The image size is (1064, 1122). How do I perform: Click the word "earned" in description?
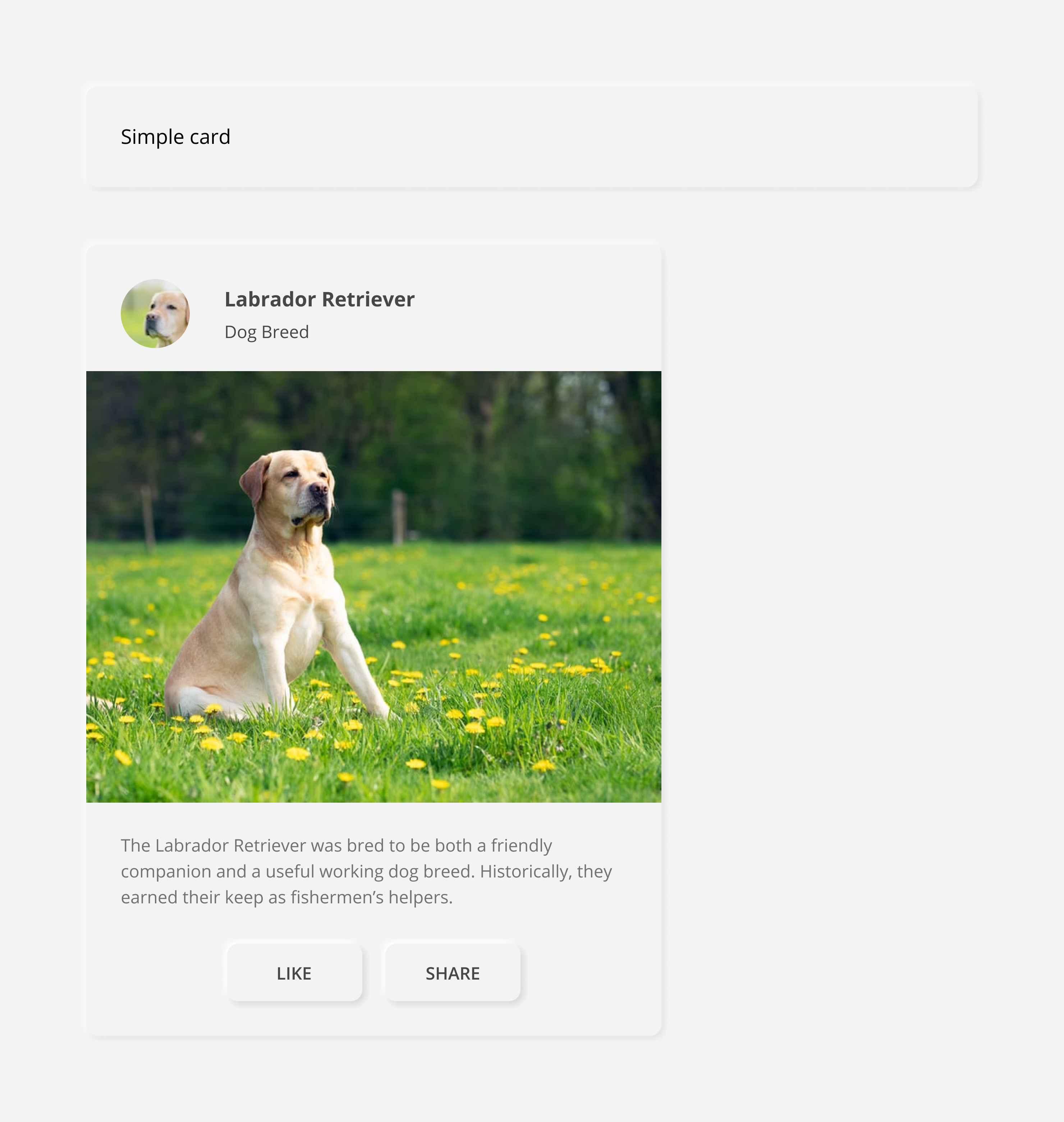(x=148, y=897)
